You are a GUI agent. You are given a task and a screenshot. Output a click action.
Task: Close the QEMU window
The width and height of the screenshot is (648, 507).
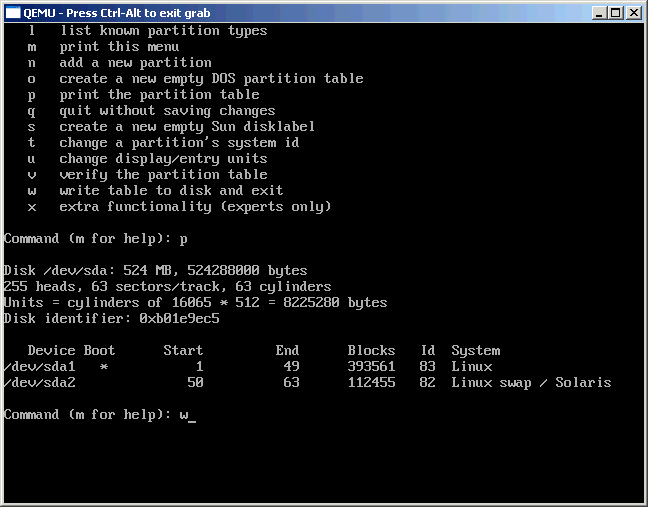click(633, 12)
